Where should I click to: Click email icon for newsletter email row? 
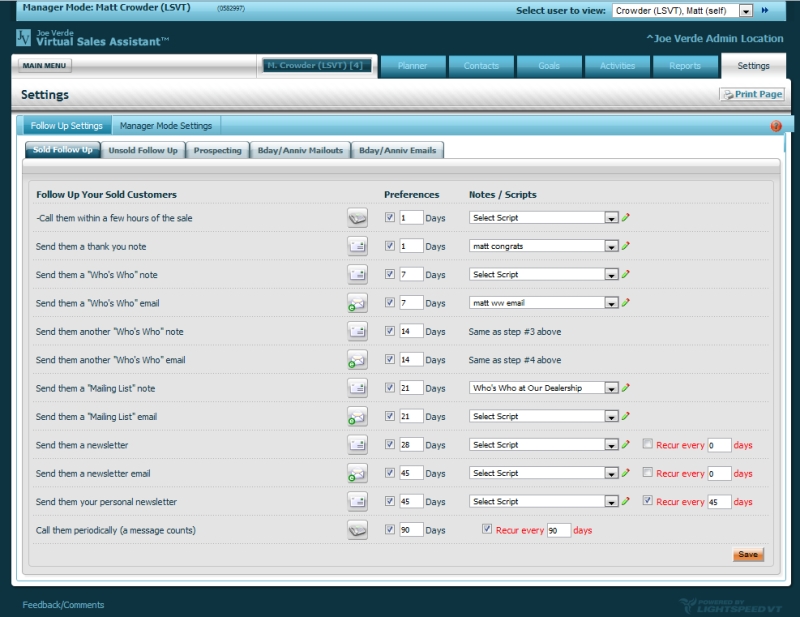coord(357,473)
